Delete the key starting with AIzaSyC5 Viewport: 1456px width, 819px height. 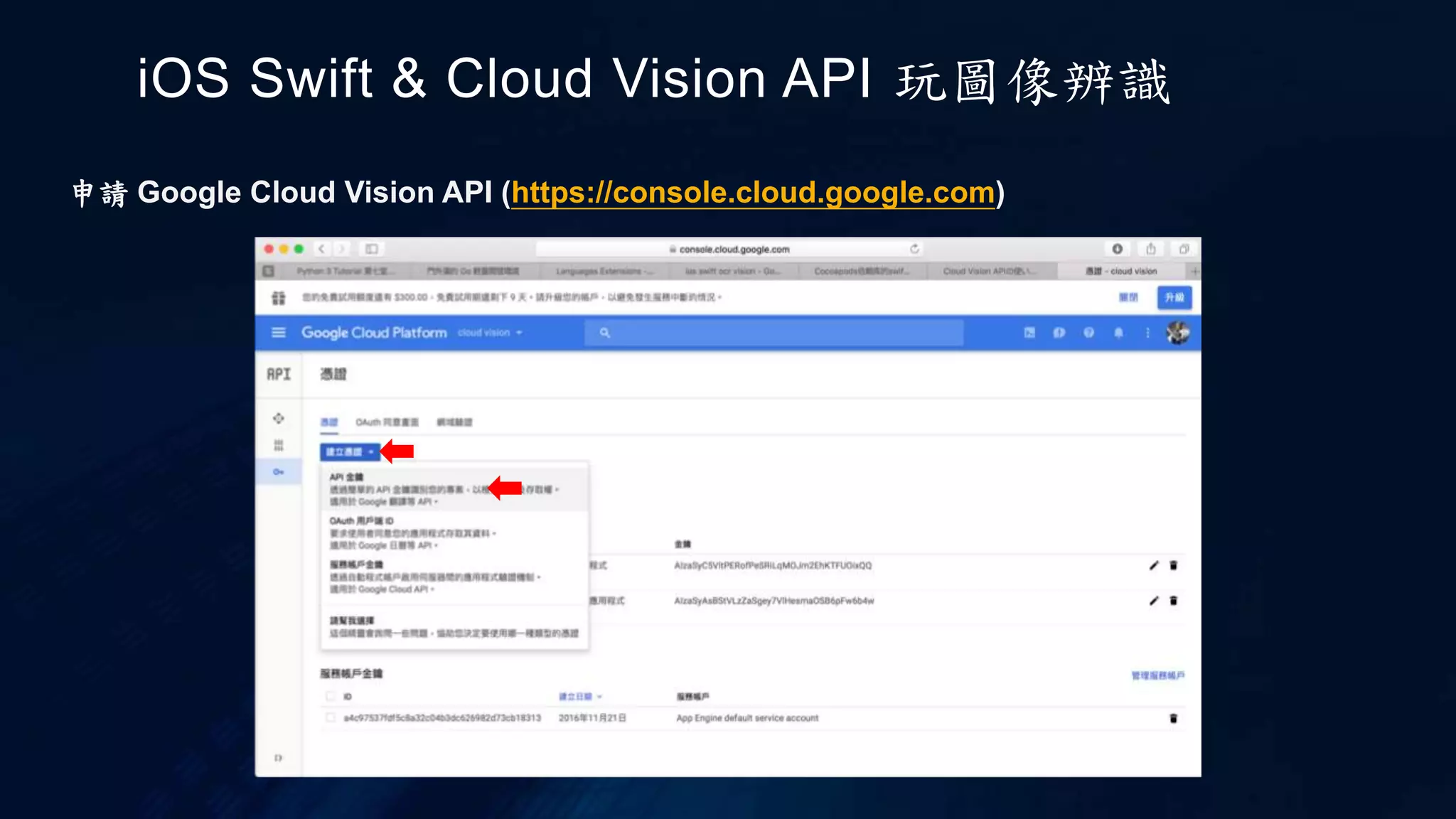[x=1174, y=566]
